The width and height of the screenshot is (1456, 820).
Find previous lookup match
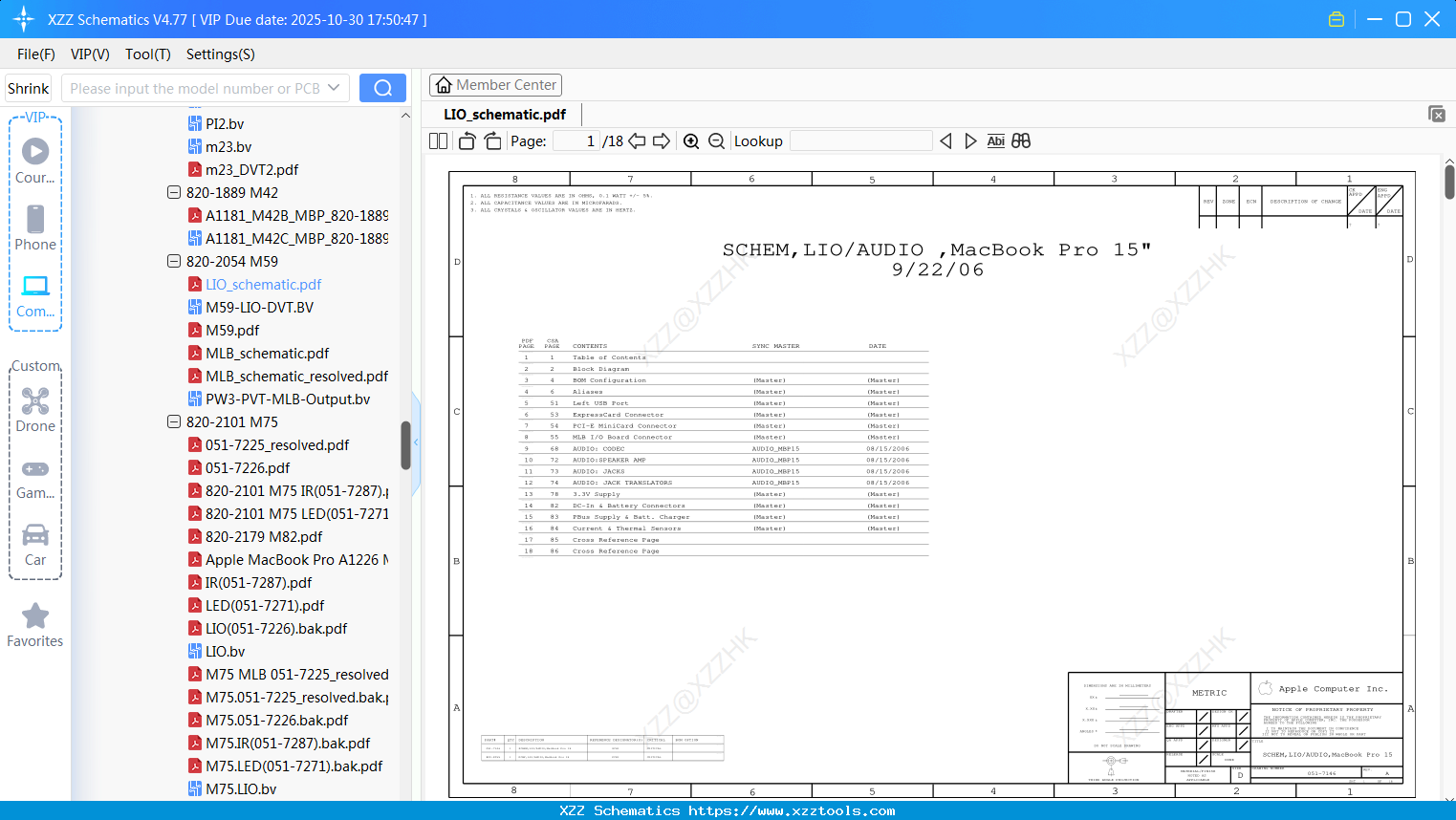[945, 141]
